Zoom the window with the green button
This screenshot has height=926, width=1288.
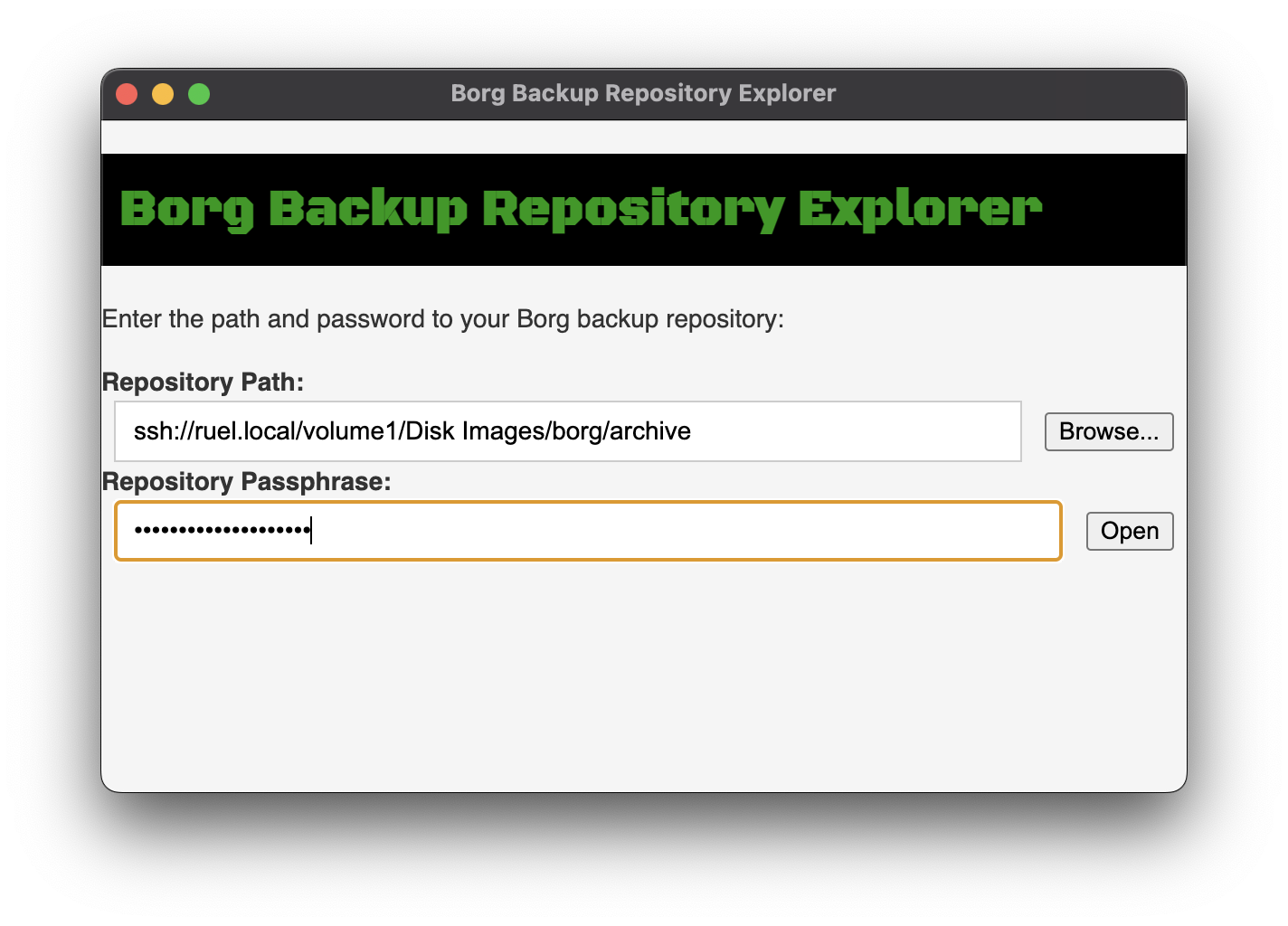click(199, 94)
